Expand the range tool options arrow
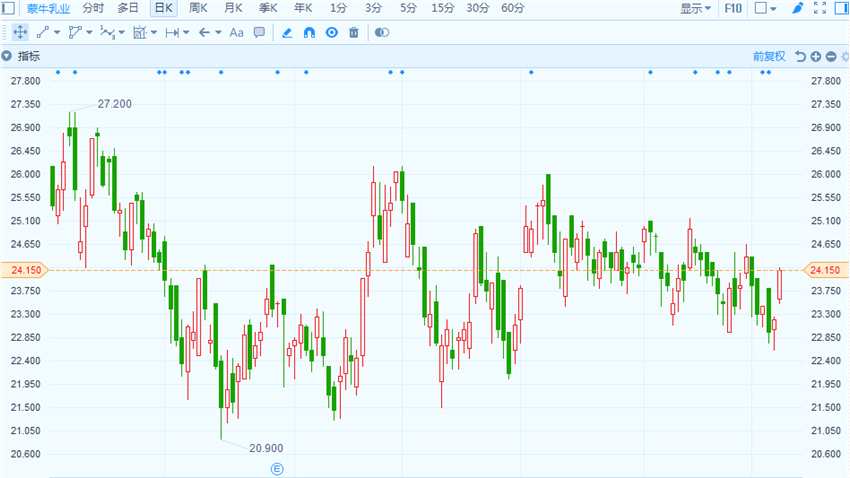 coord(186,33)
